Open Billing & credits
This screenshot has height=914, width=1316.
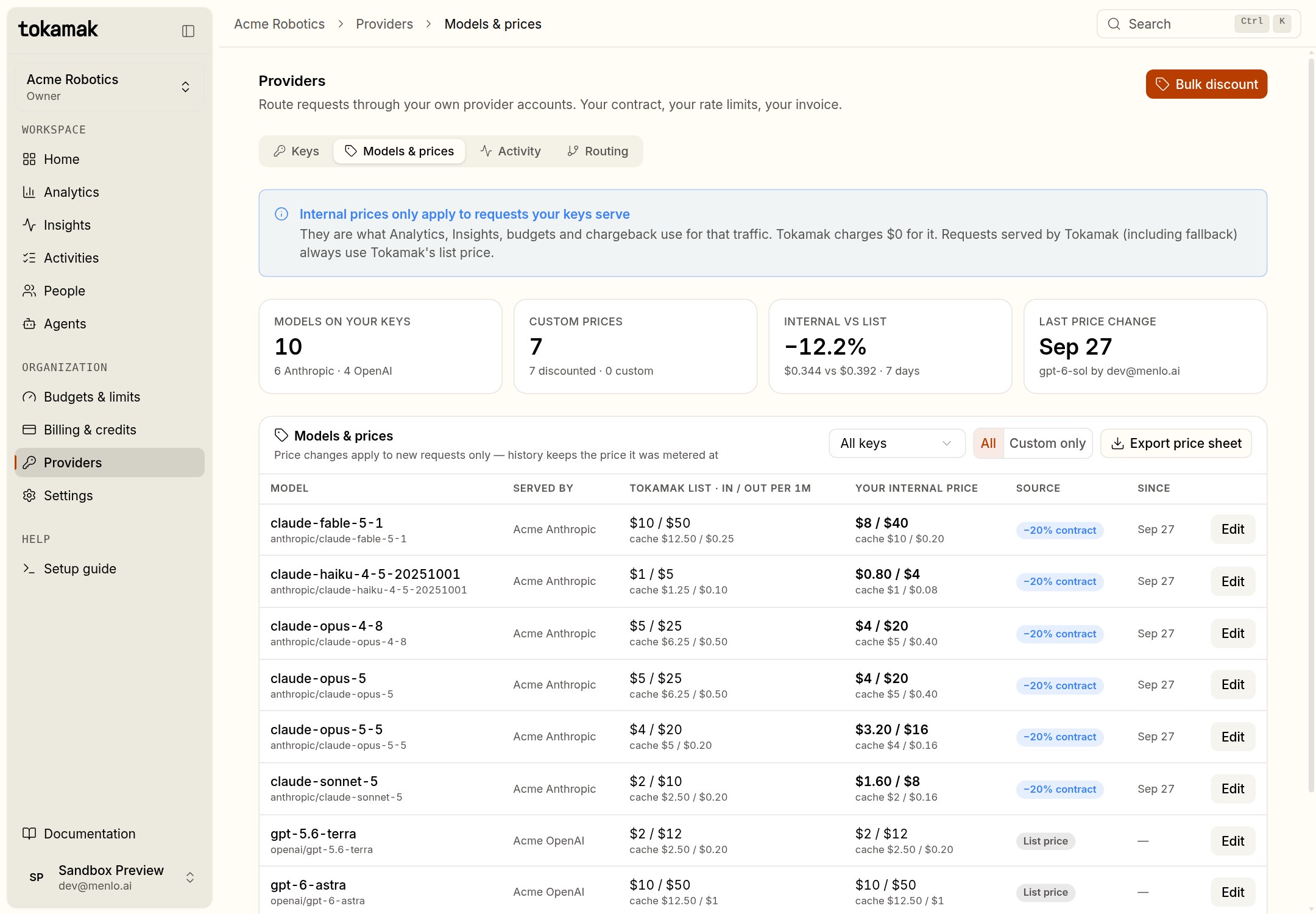coord(110,430)
